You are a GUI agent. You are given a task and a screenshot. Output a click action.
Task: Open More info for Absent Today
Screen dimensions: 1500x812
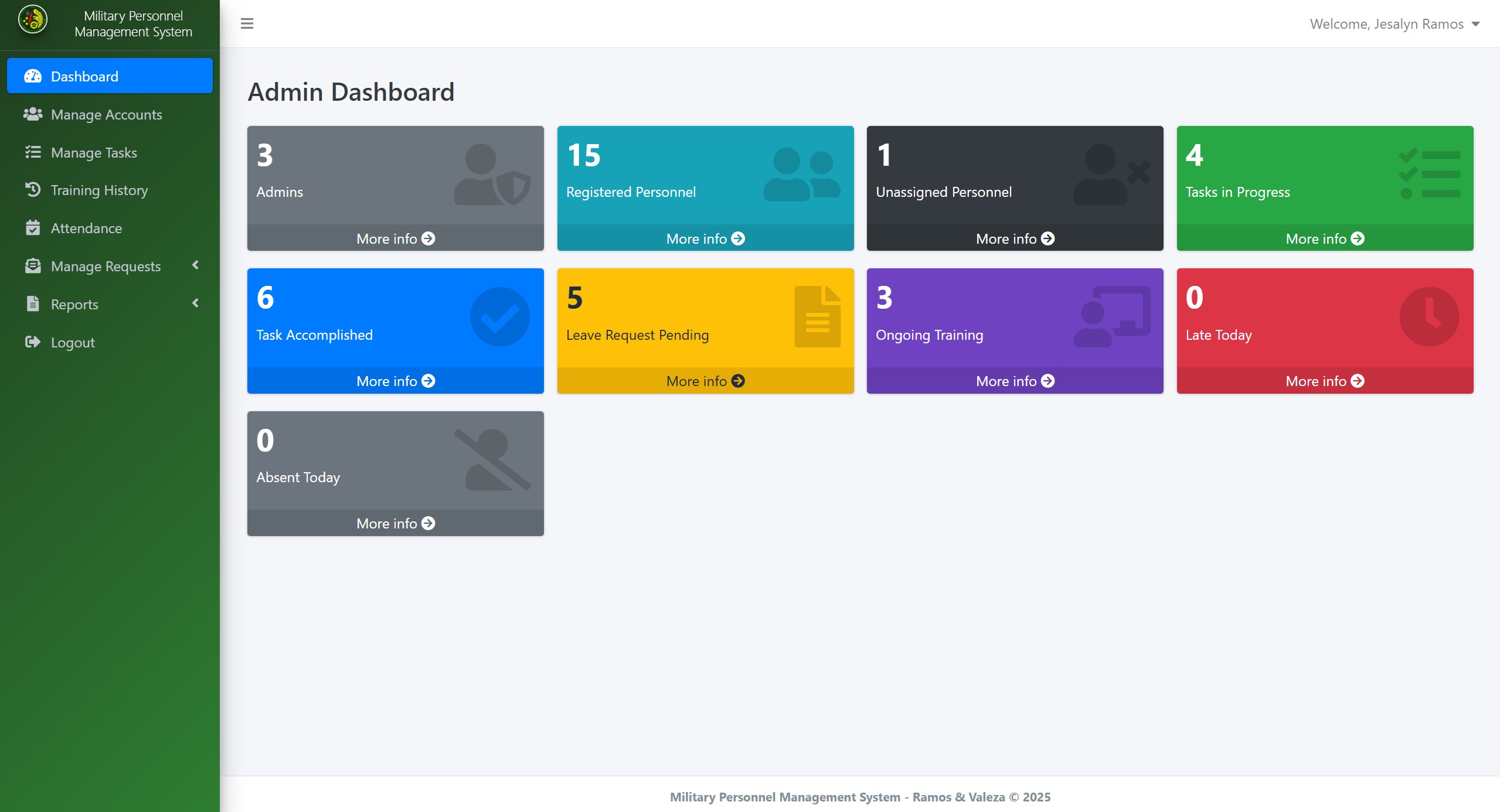click(395, 523)
